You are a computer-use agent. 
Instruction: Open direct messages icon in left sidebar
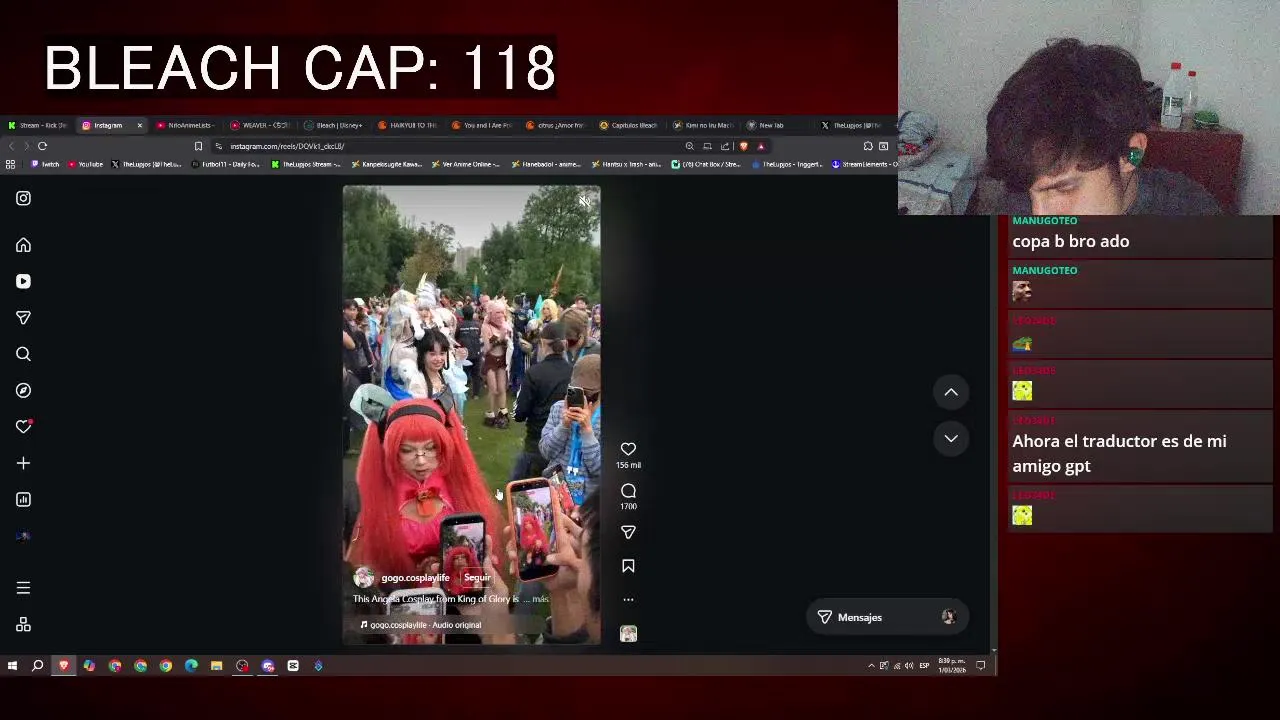click(x=23, y=318)
